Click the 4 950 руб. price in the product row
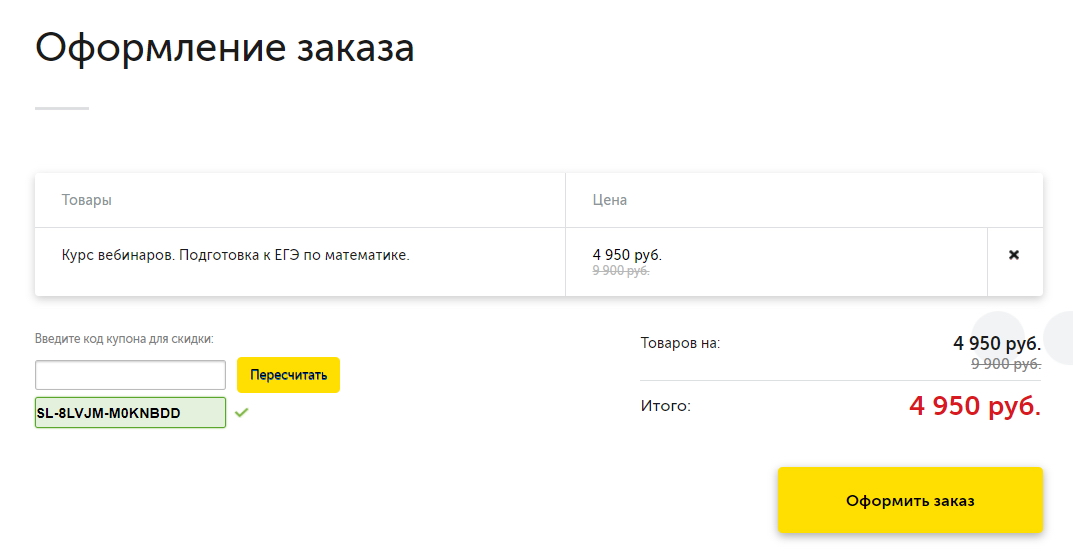Image resolution: width=1073 pixels, height=556 pixels. coord(627,255)
